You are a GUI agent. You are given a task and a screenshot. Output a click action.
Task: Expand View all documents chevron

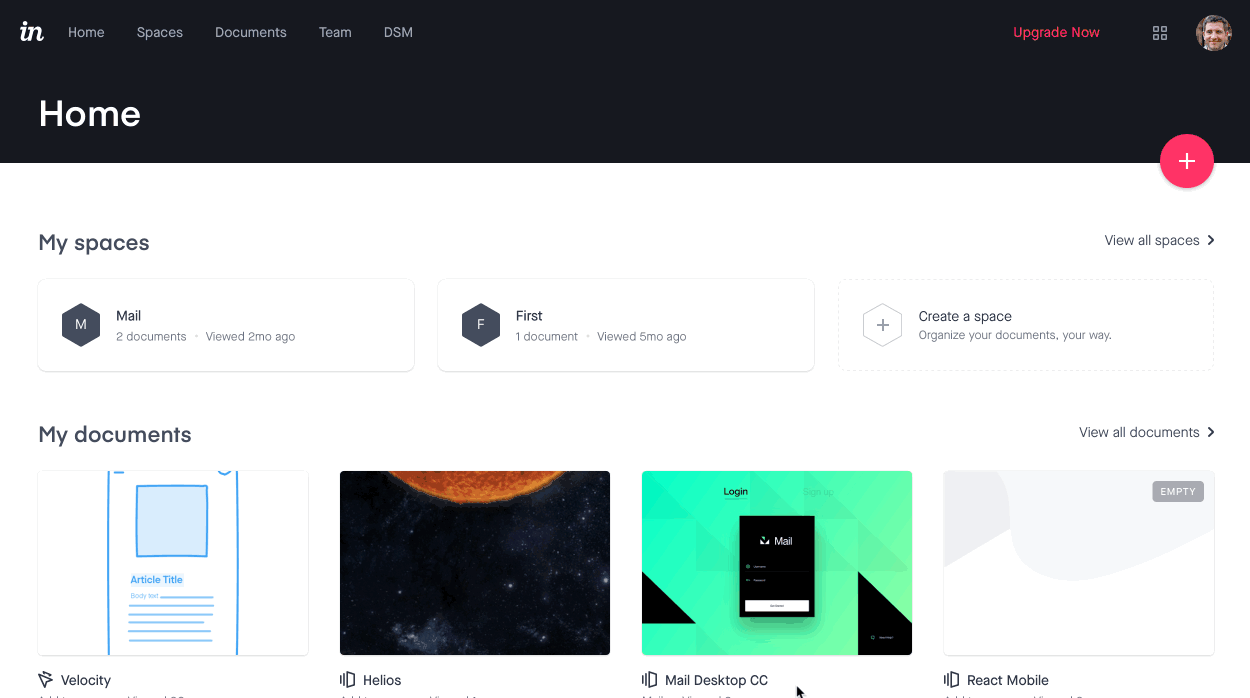pos(1211,432)
